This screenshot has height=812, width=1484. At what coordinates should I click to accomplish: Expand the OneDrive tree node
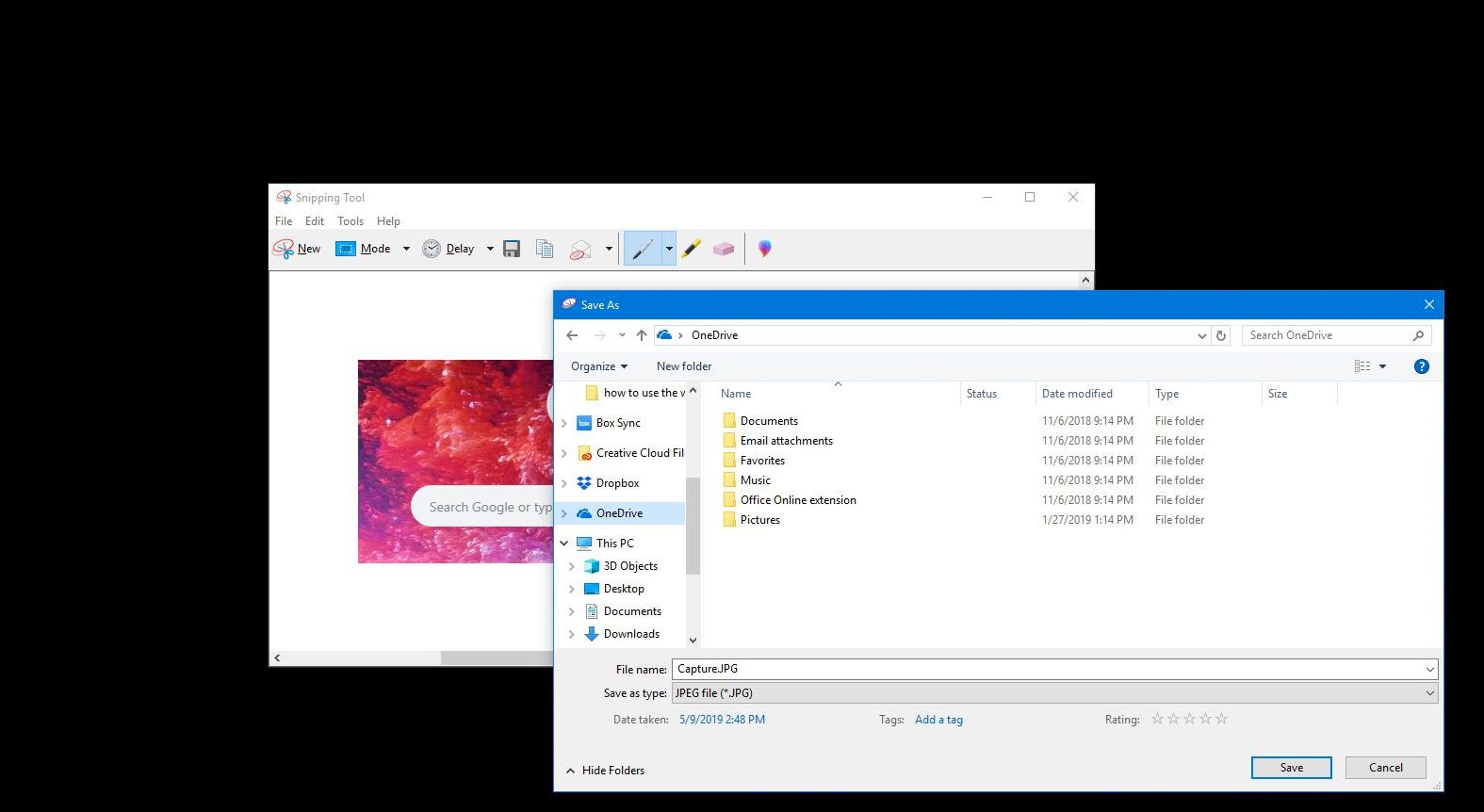[564, 513]
